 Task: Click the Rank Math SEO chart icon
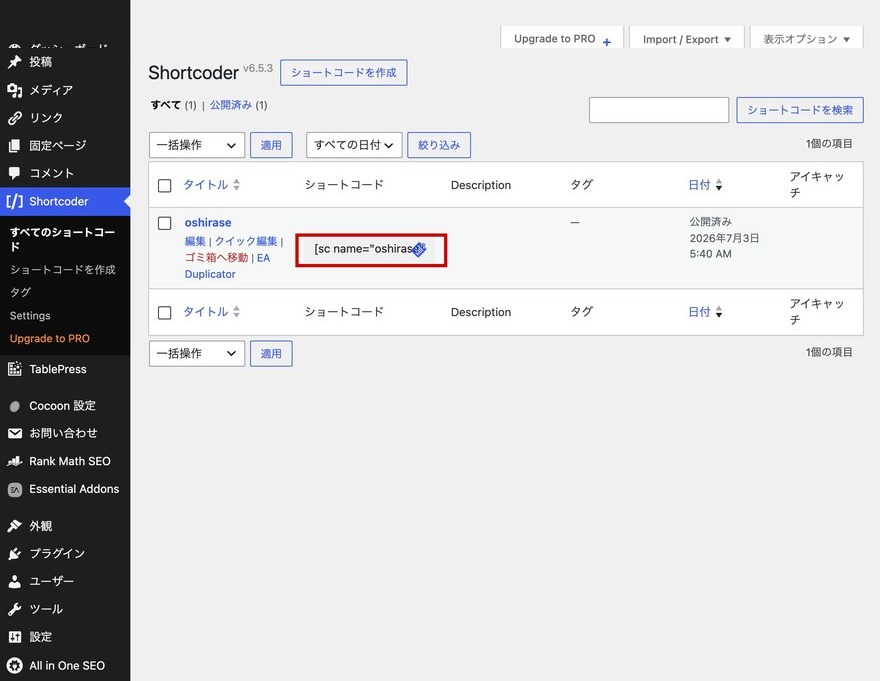(15, 461)
